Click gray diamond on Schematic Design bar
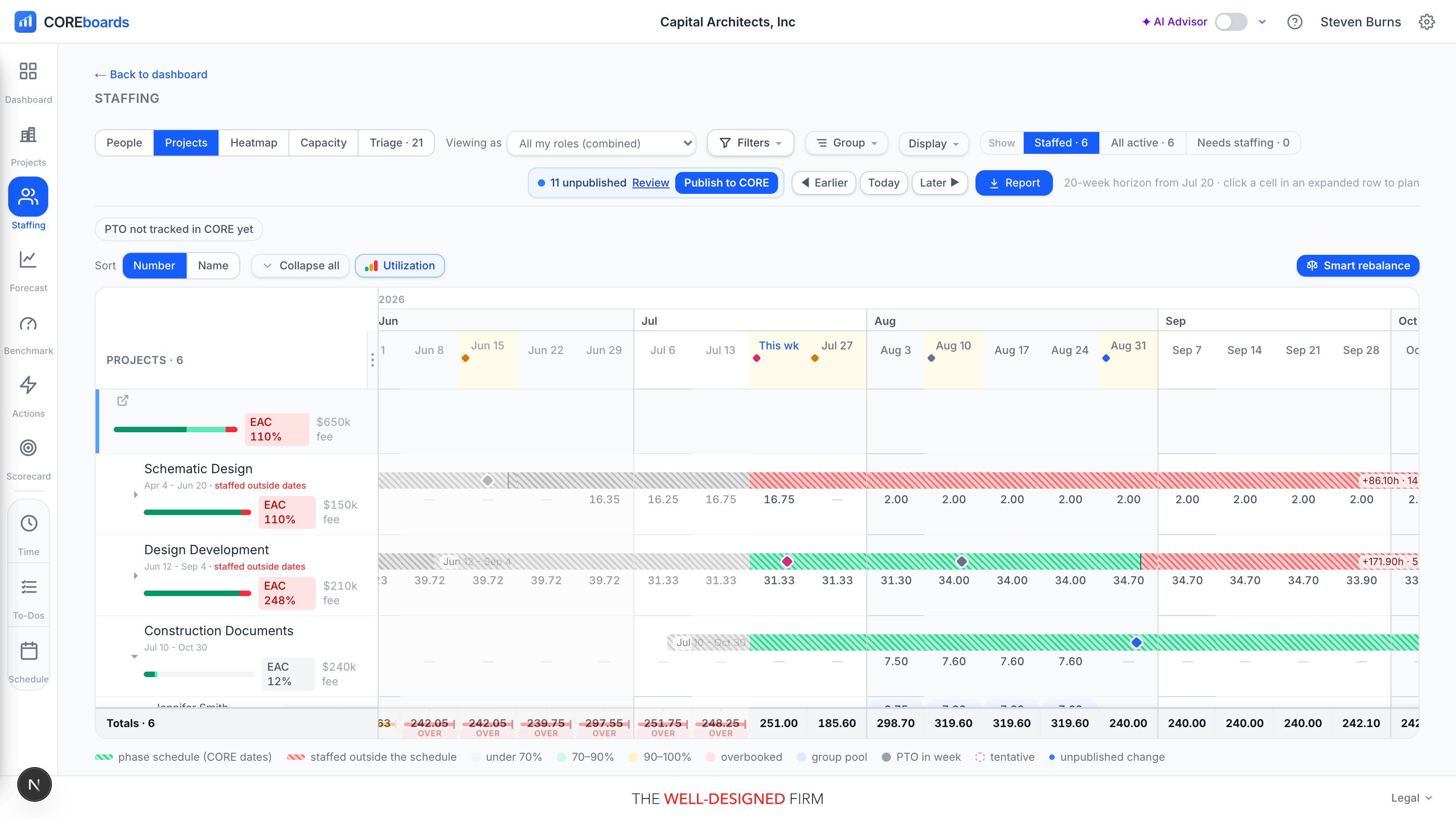Viewport: 1456px width, 819px height. click(488, 480)
